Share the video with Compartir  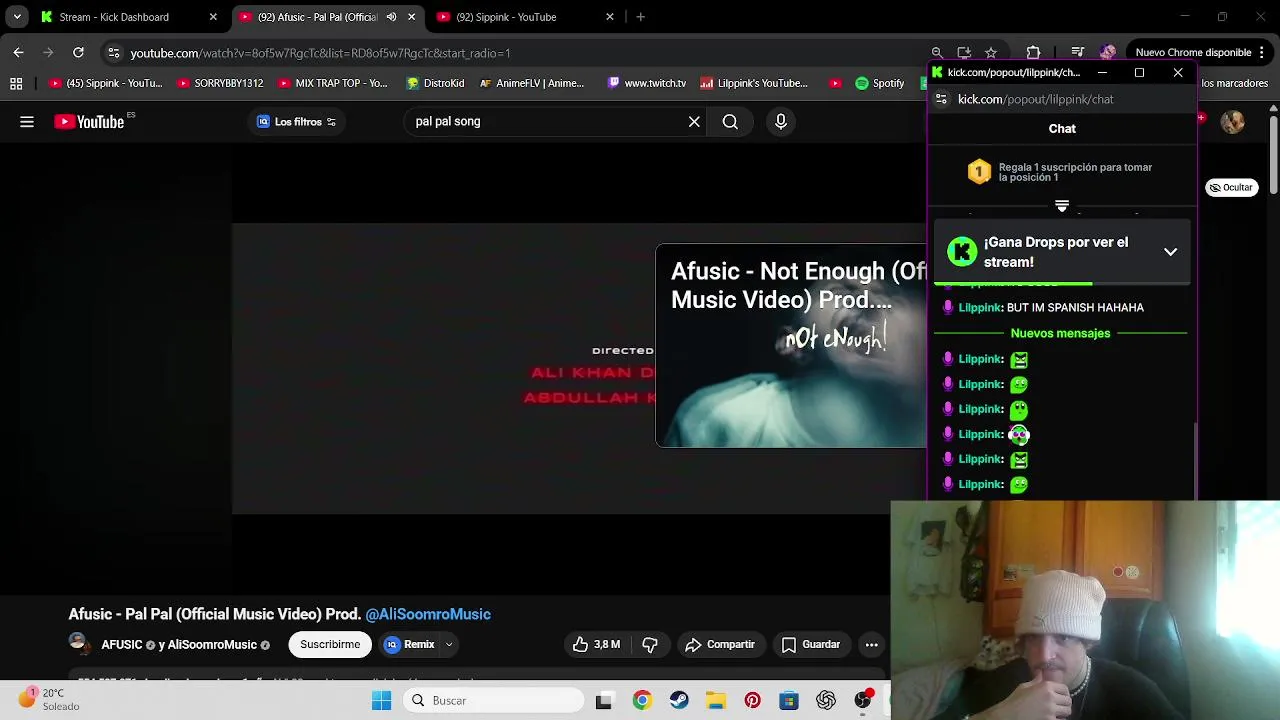coord(720,645)
